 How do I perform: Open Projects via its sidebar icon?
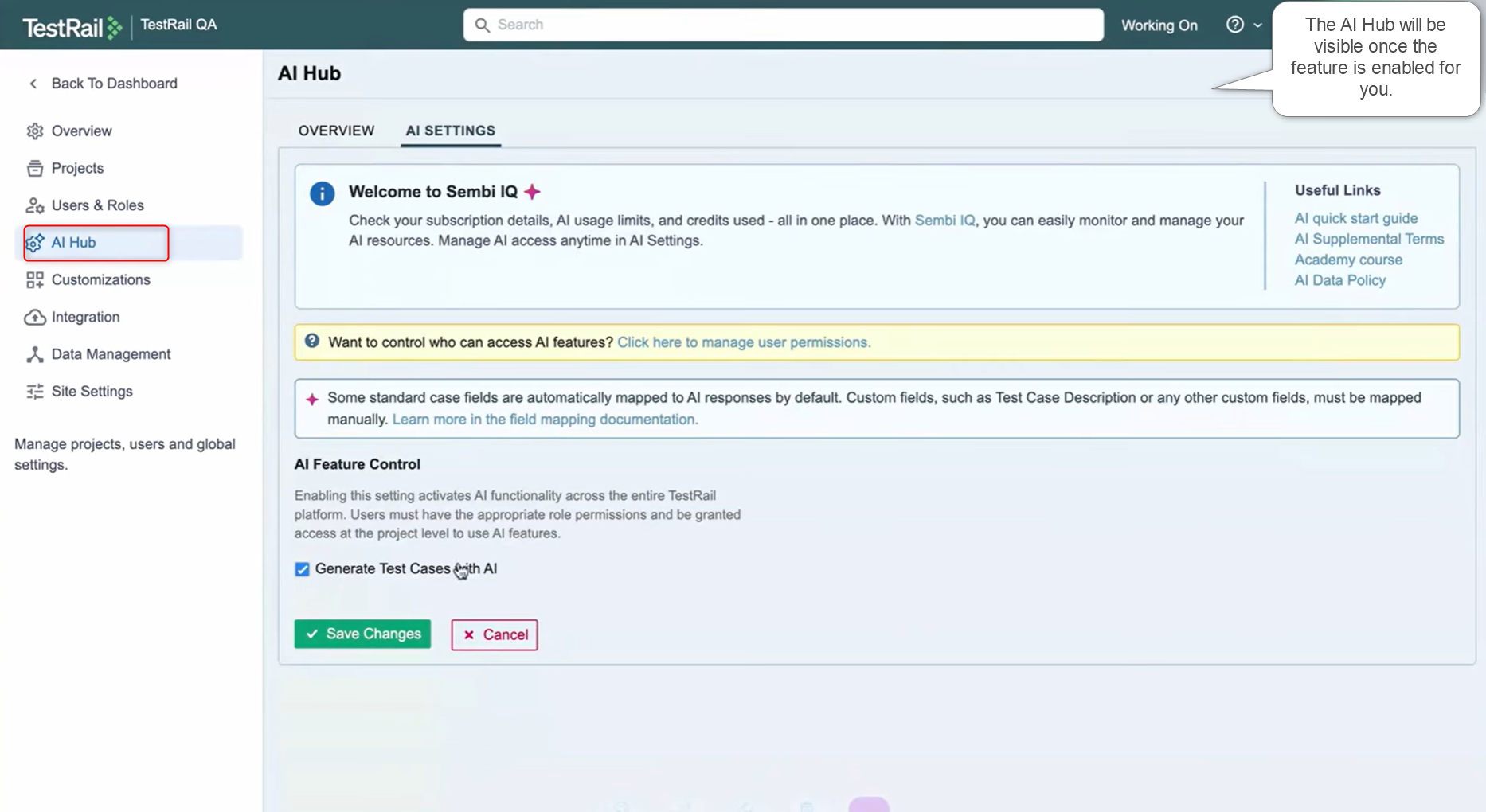point(35,168)
